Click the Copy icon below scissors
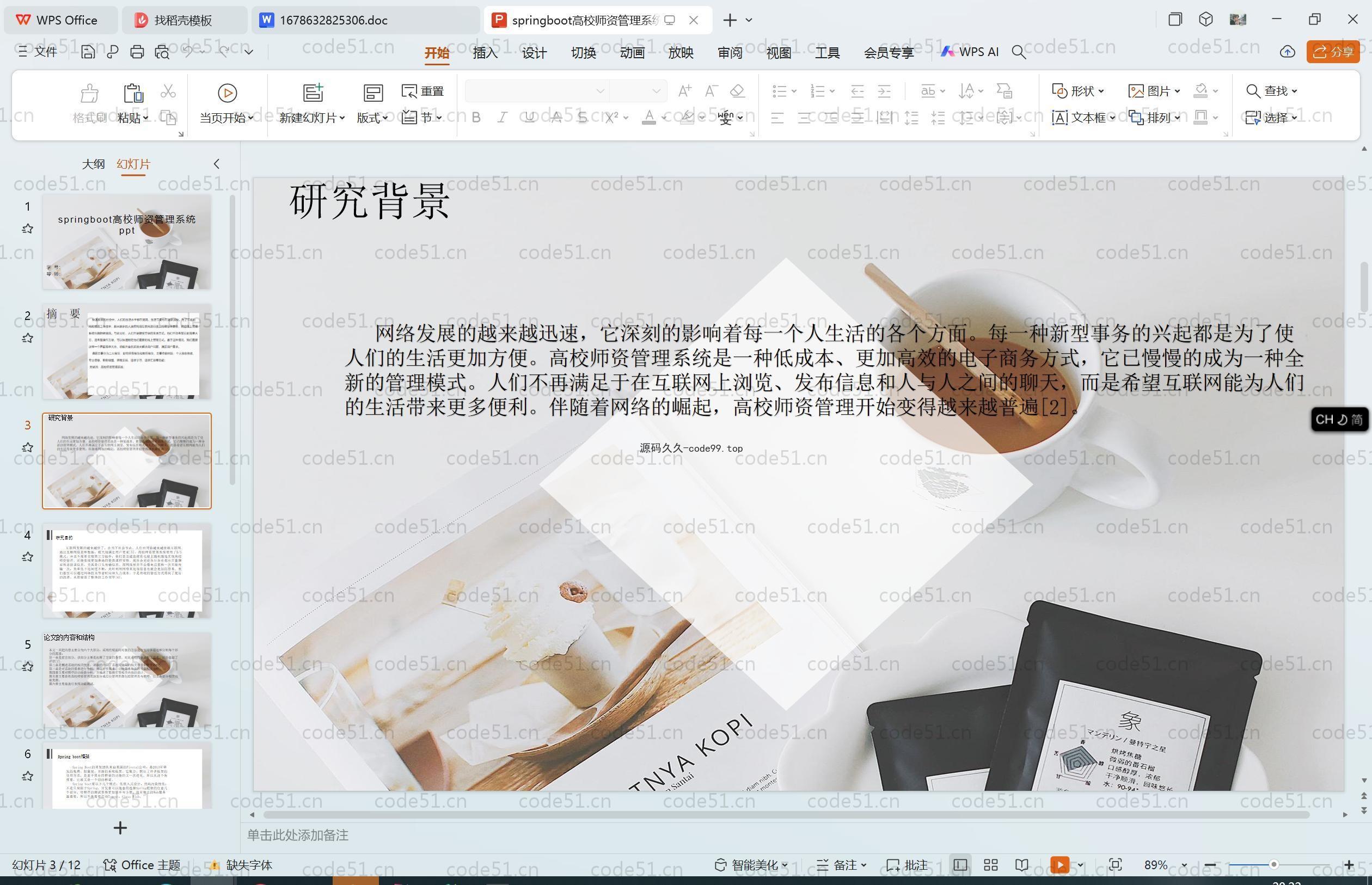Viewport: 1372px width, 885px height. click(x=168, y=118)
